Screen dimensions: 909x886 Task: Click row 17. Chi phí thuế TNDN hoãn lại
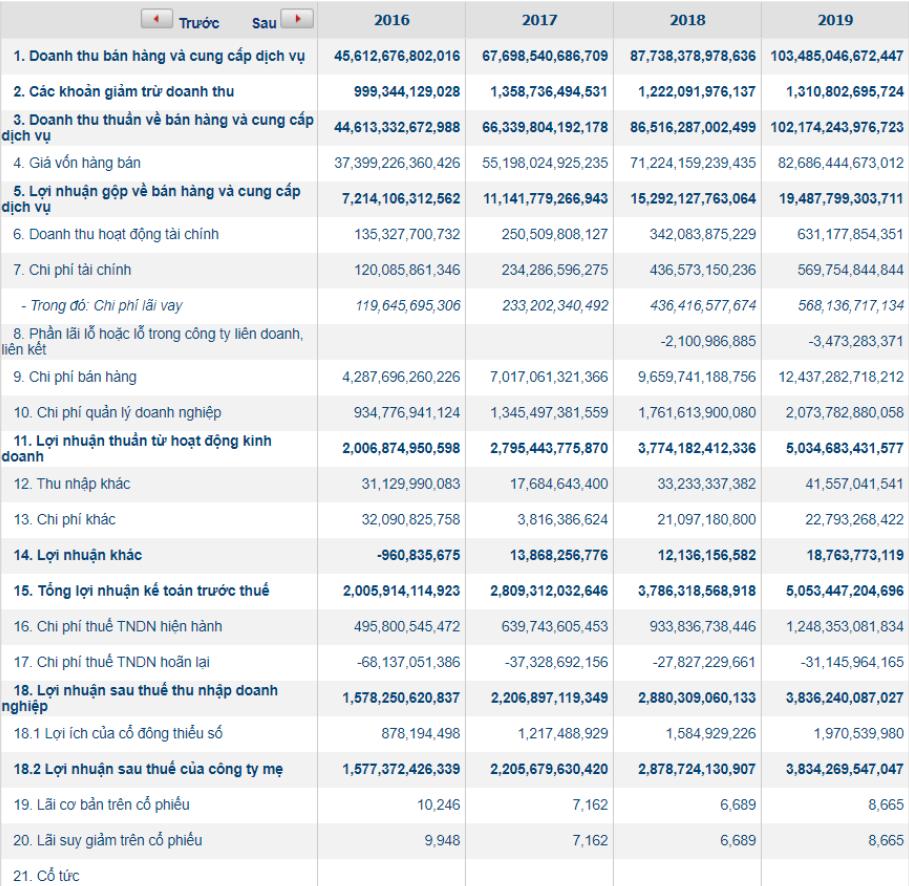[x=454, y=662]
